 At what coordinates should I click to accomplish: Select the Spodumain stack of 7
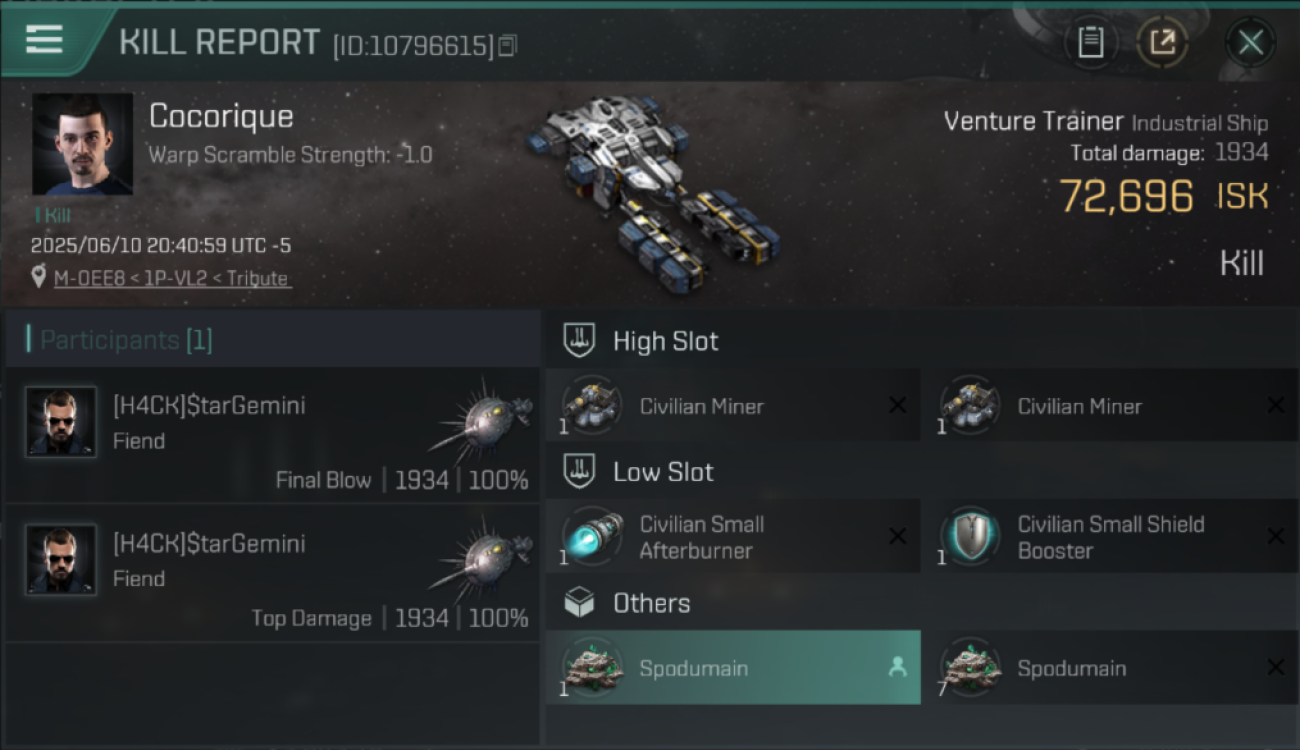click(x=1110, y=667)
